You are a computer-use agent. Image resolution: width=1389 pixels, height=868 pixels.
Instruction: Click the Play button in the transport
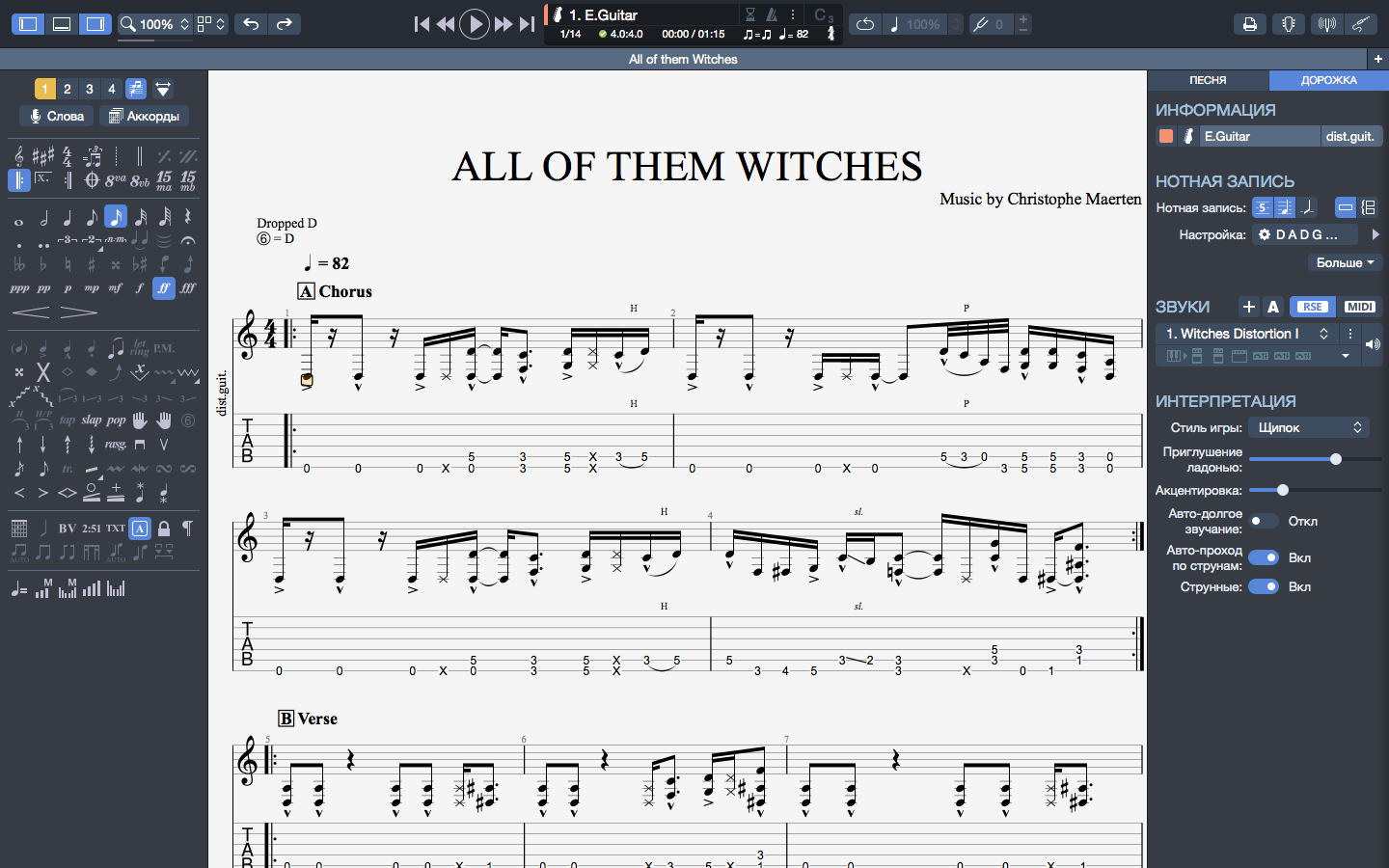point(474,24)
